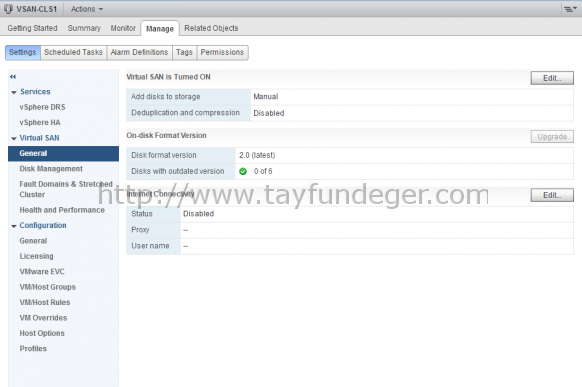Collapse the Configuration tree section
The height and width of the screenshot is (387, 582).
point(14,226)
